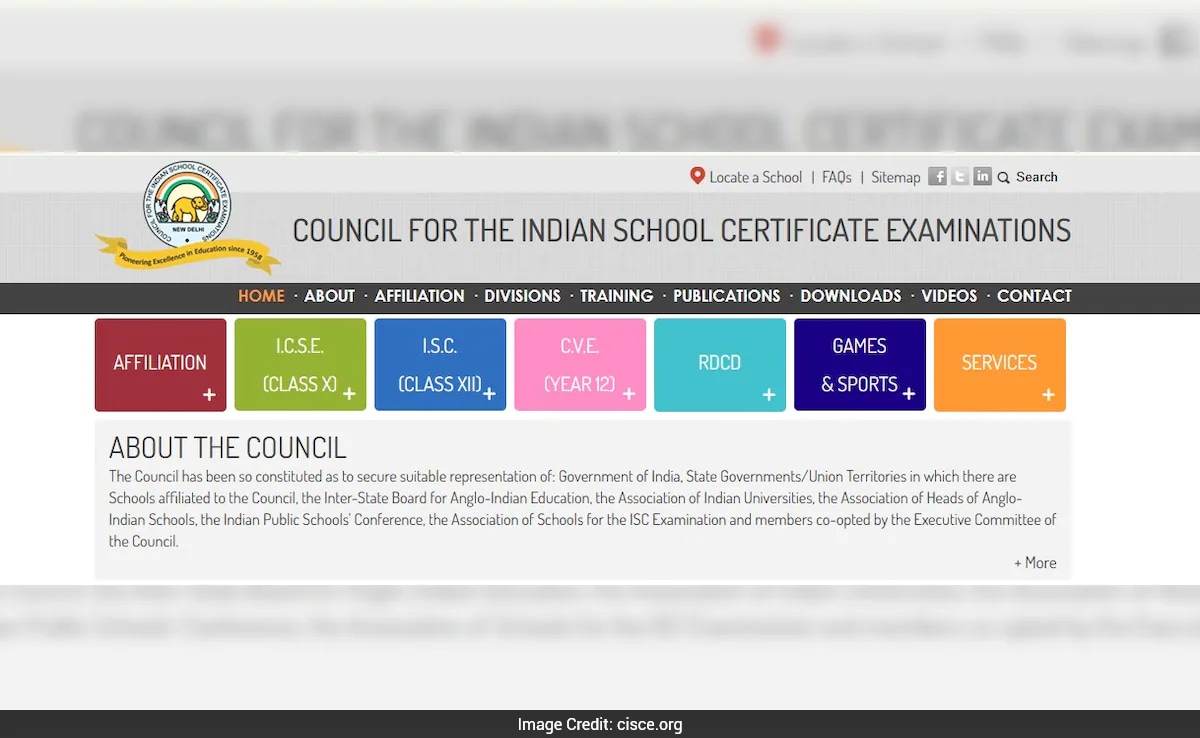
Task: Expand plus icon on RDCD tile
Action: (768, 395)
